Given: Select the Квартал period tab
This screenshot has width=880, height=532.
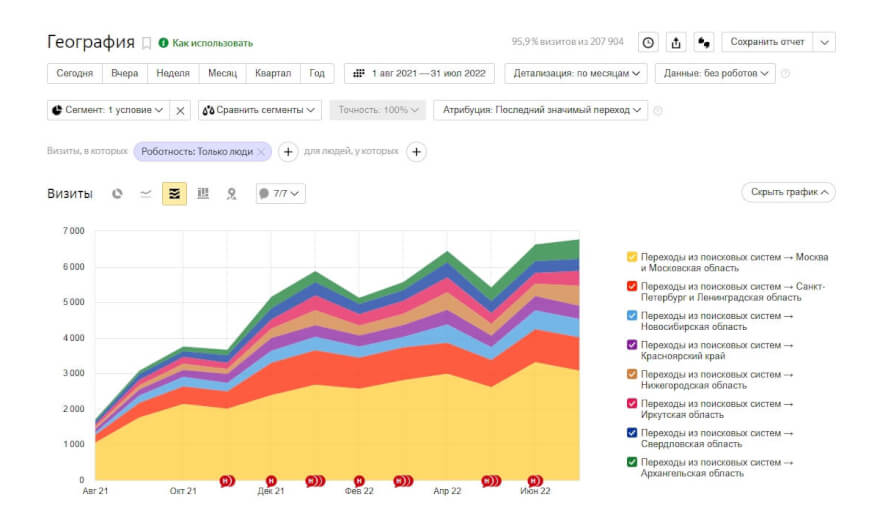Looking at the screenshot, I should pyautogui.click(x=273, y=73).
